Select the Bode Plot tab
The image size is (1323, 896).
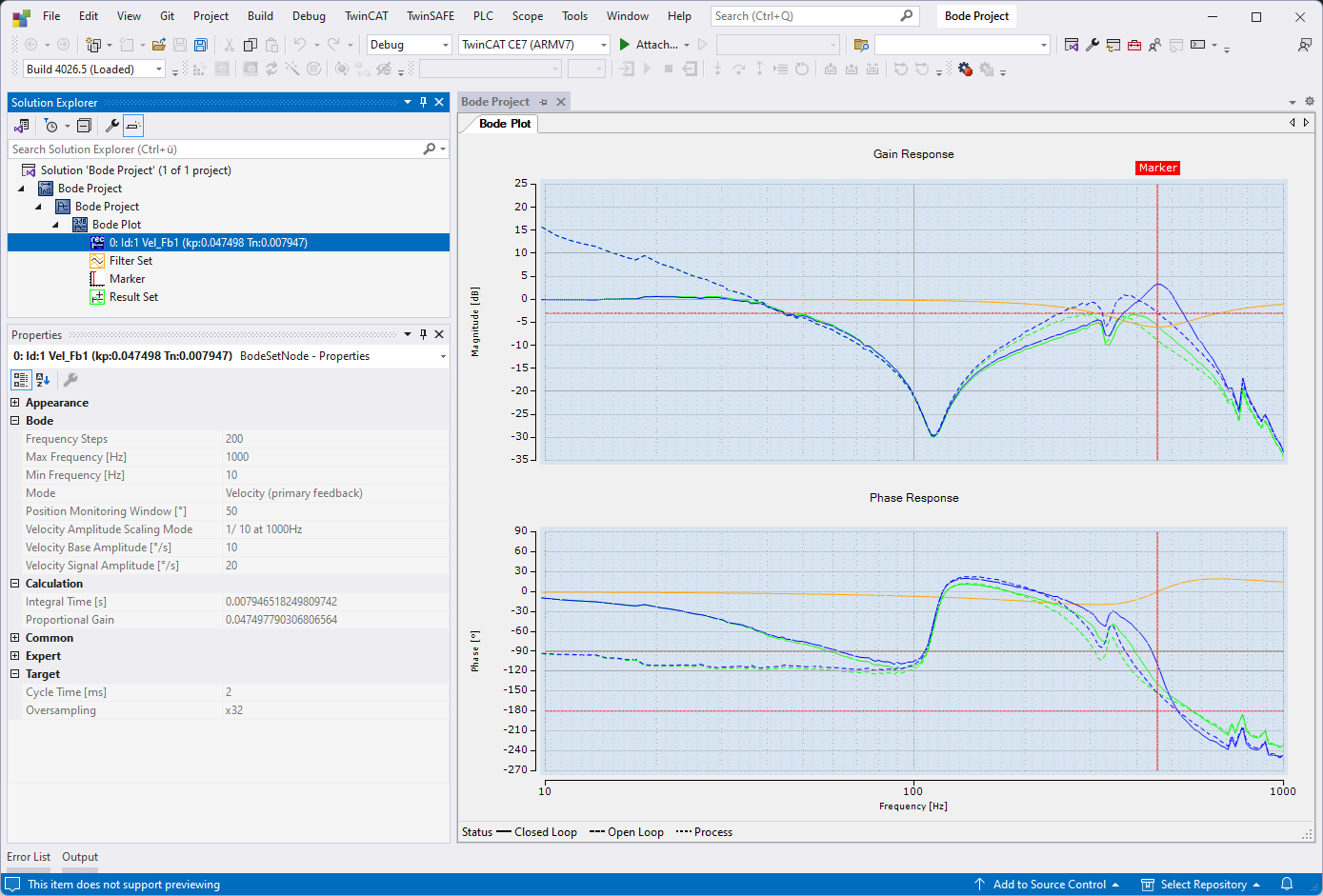click(505, 124)
